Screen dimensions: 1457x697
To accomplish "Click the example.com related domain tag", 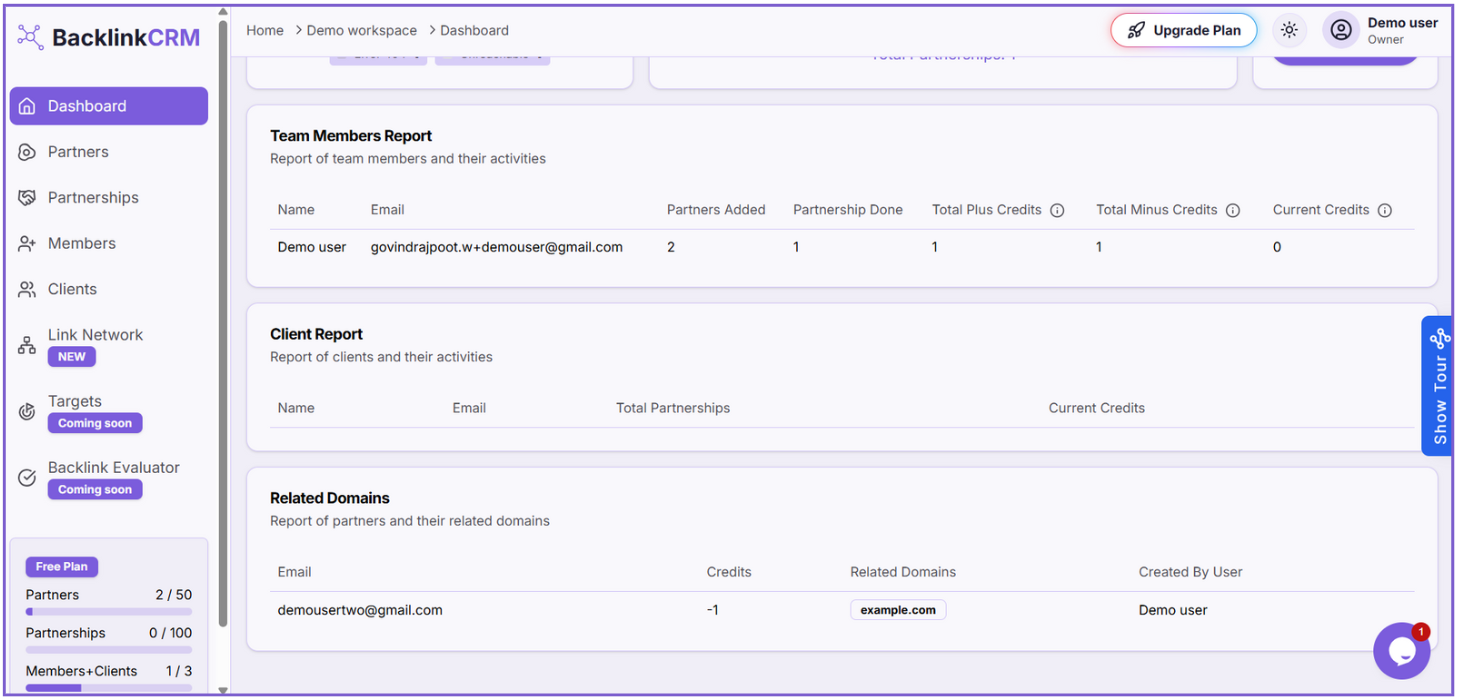I will (897, 610).
